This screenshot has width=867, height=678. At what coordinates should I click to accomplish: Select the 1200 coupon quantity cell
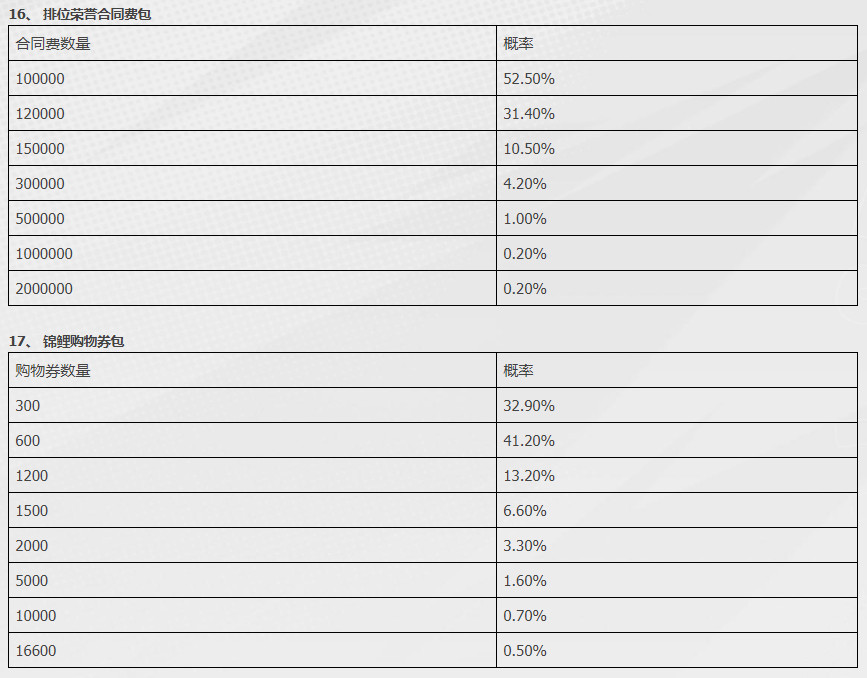coord(252,475)
